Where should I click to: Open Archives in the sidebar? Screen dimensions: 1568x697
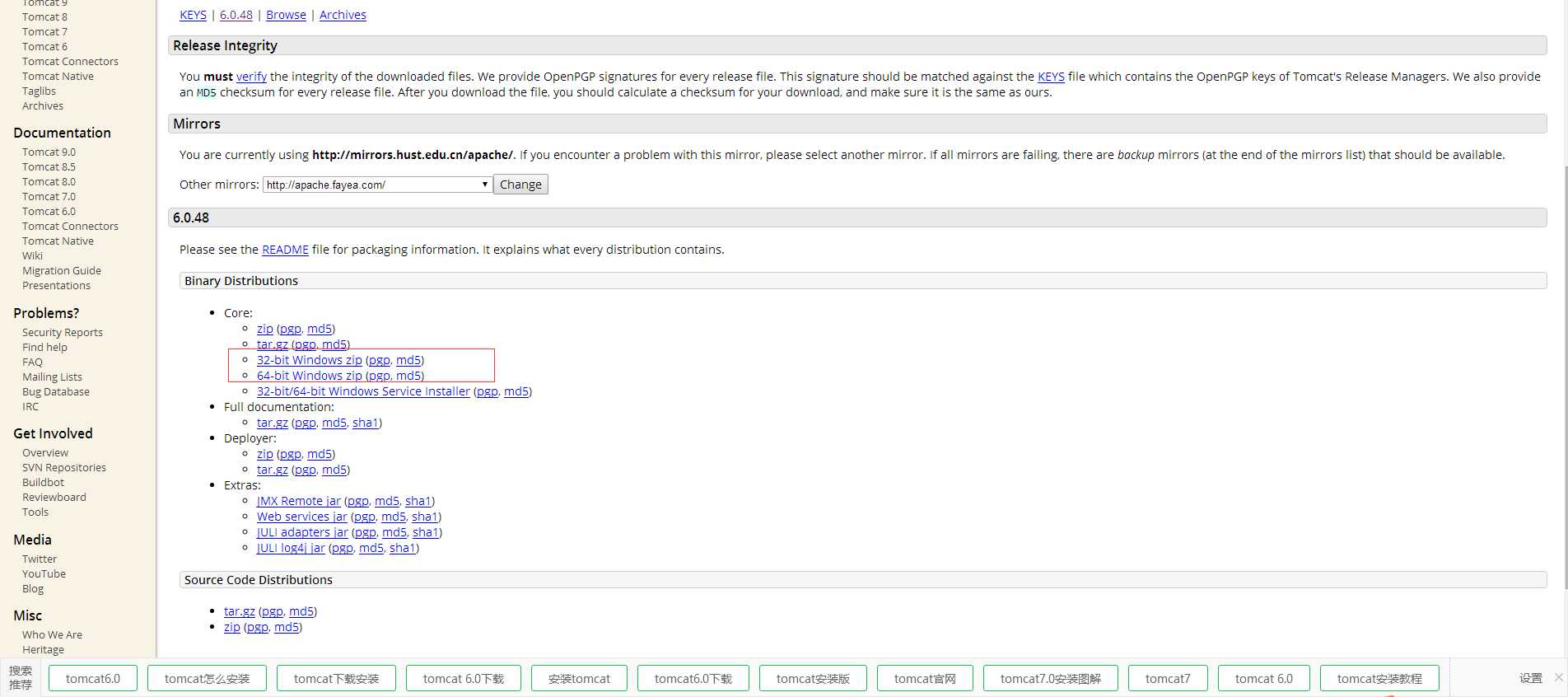pyautogui.click(x=43, y=105)
